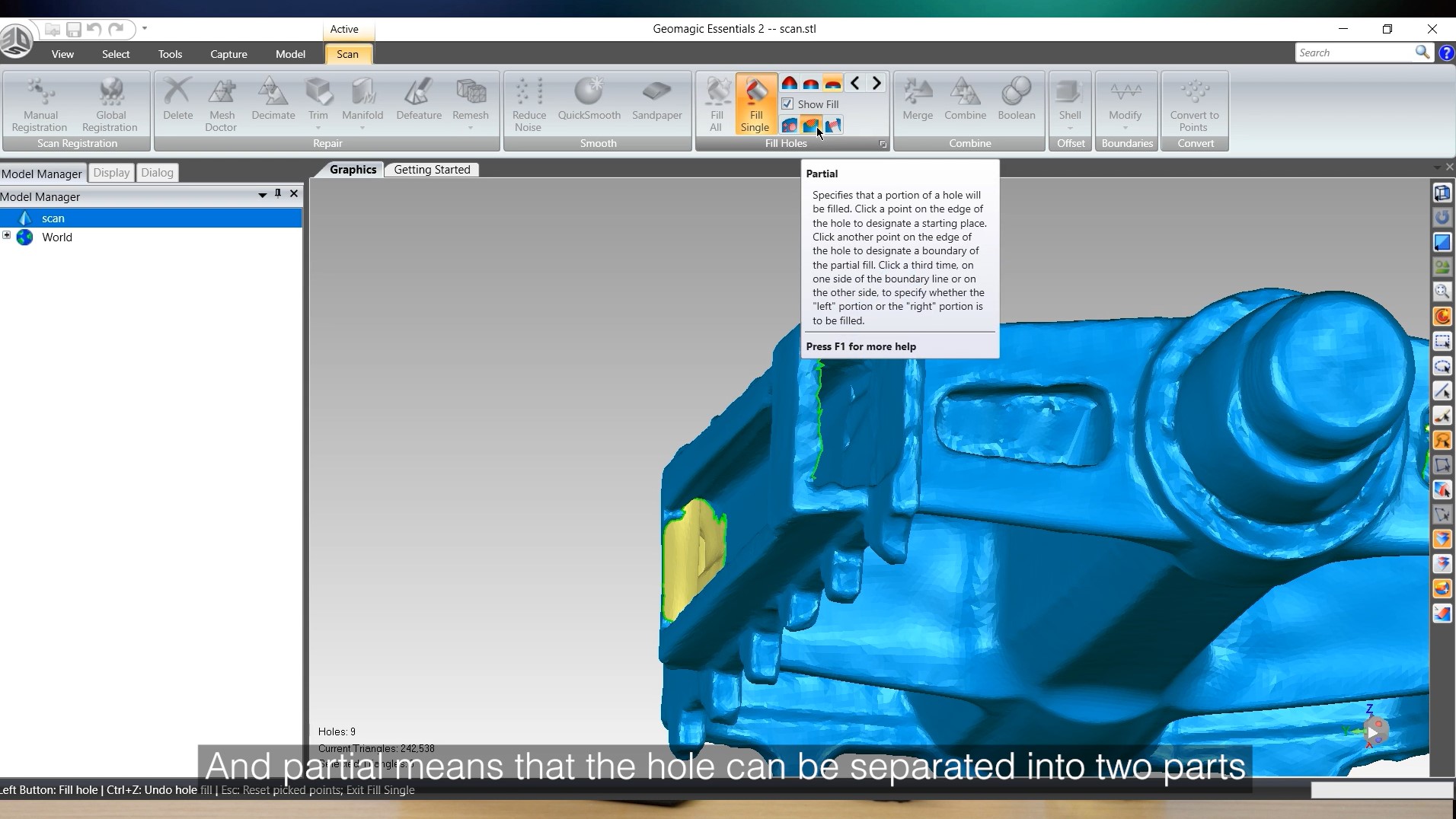Select the Merge tool

(x=917, y=97)
